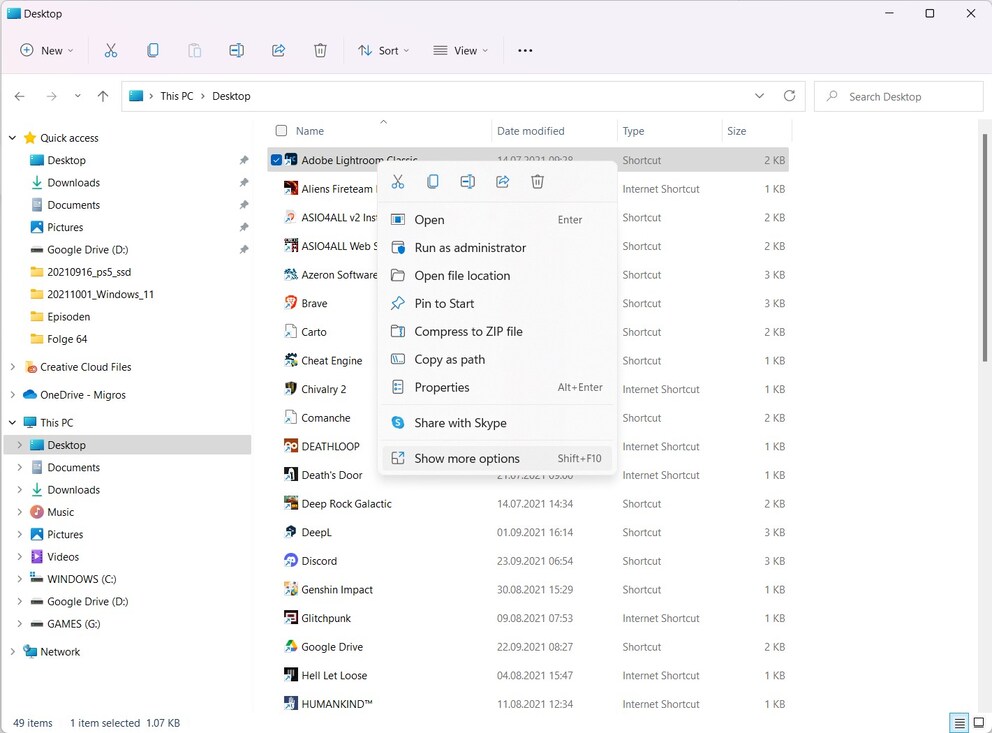Open Properties from the context menu
Viewport: 992px width, 733px height.
click(497, 387)
